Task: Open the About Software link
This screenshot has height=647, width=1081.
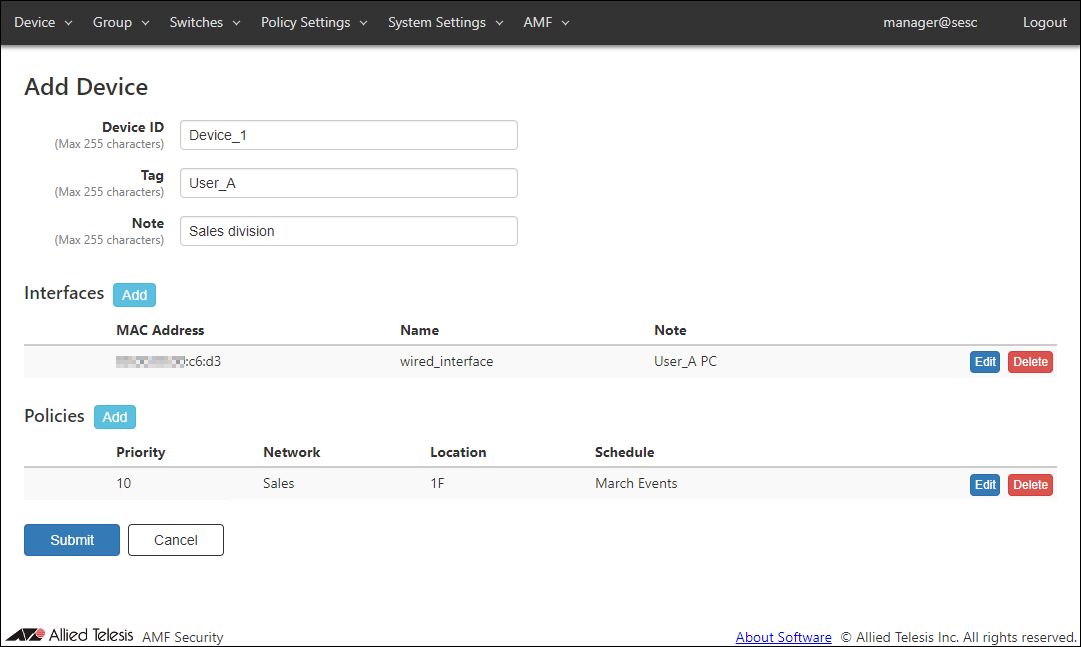Action: 783,637
